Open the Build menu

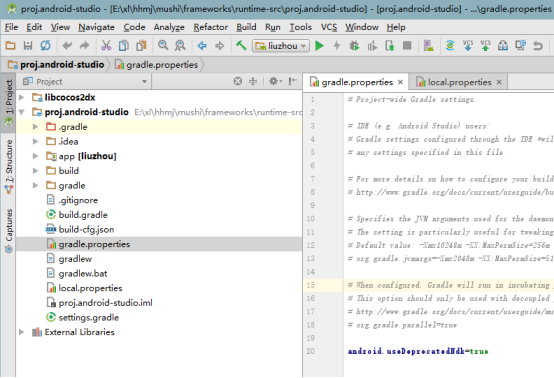coord(246,27)
